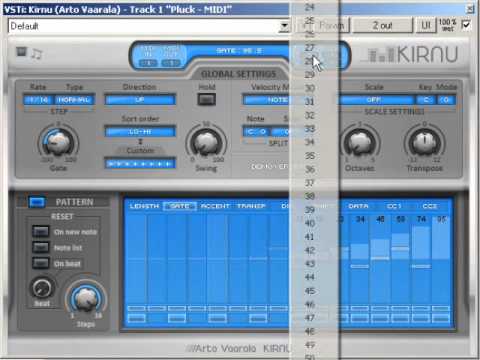Click the UI button
Image resolution: width=480 pixels, height=360 pixels.
[x=426, y=25]
